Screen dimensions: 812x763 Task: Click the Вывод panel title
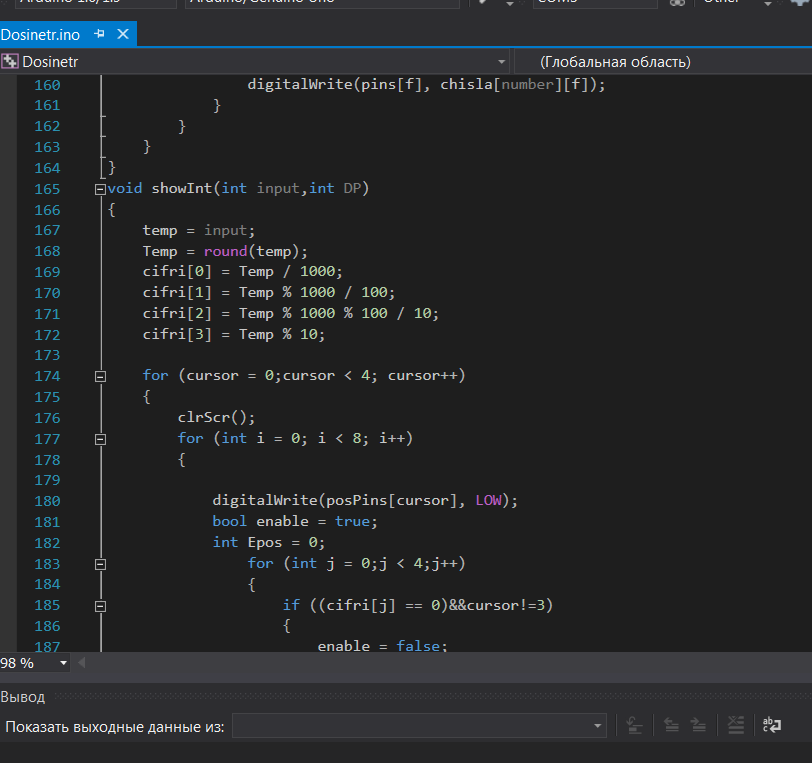[23, 697]
